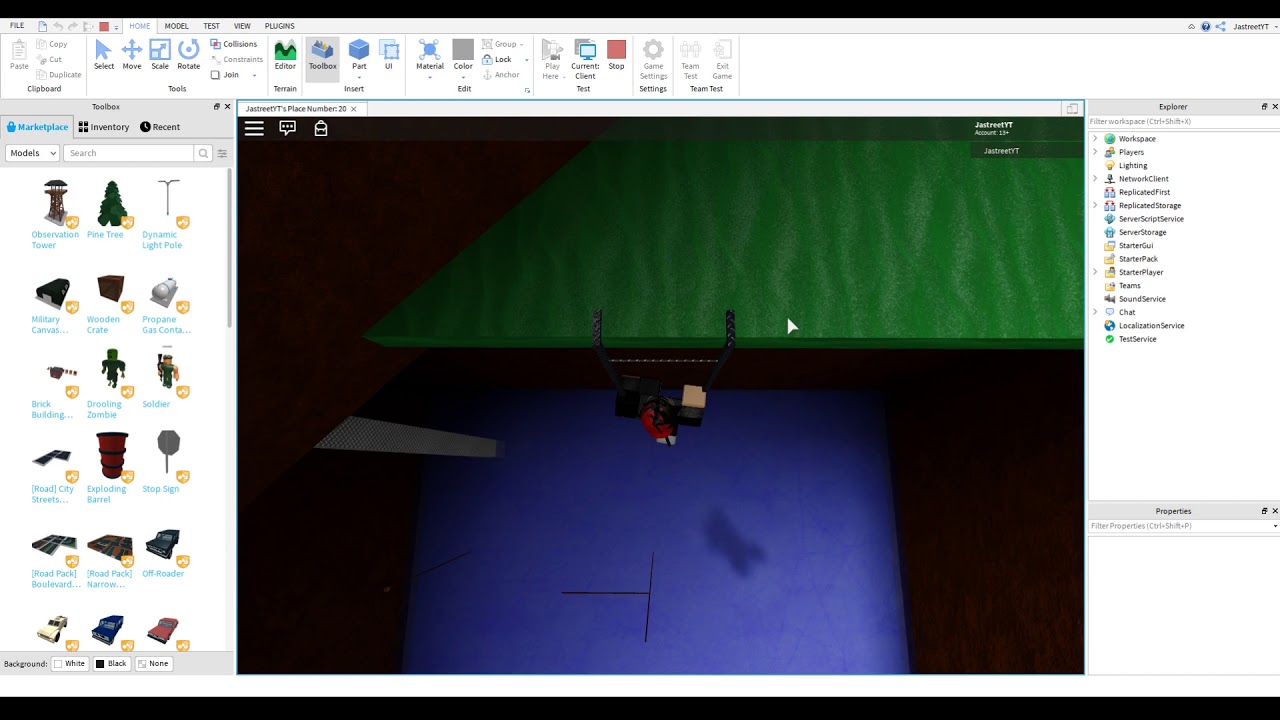Click the Paste button

tap(19, 55)
